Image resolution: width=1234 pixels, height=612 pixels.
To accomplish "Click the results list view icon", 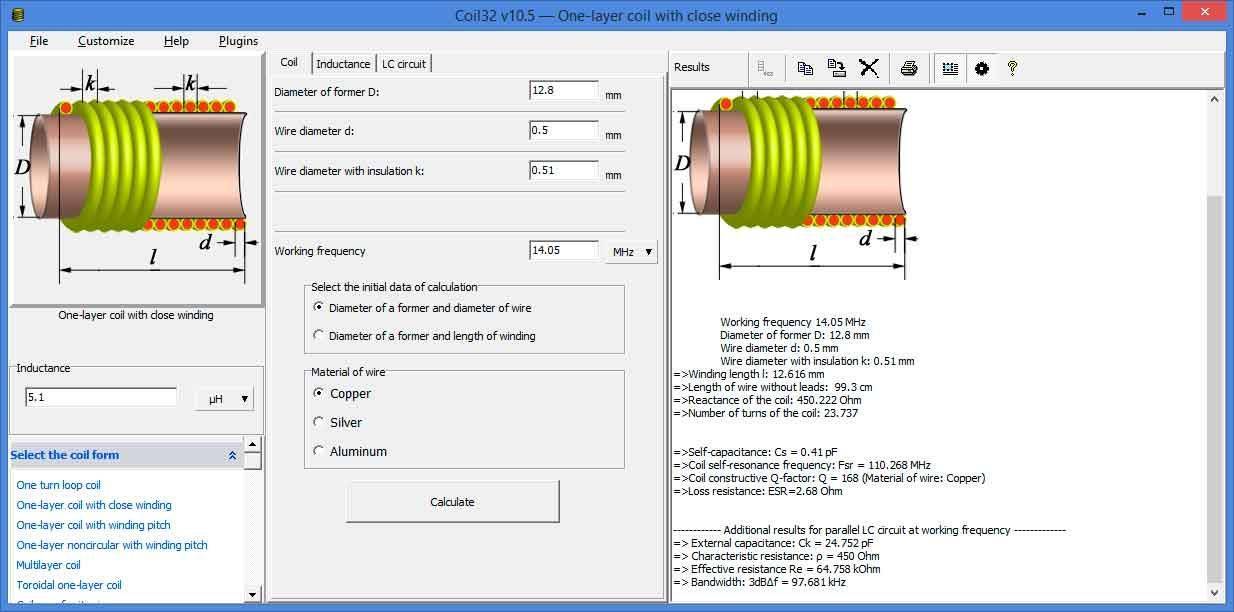I will [950, 68].
